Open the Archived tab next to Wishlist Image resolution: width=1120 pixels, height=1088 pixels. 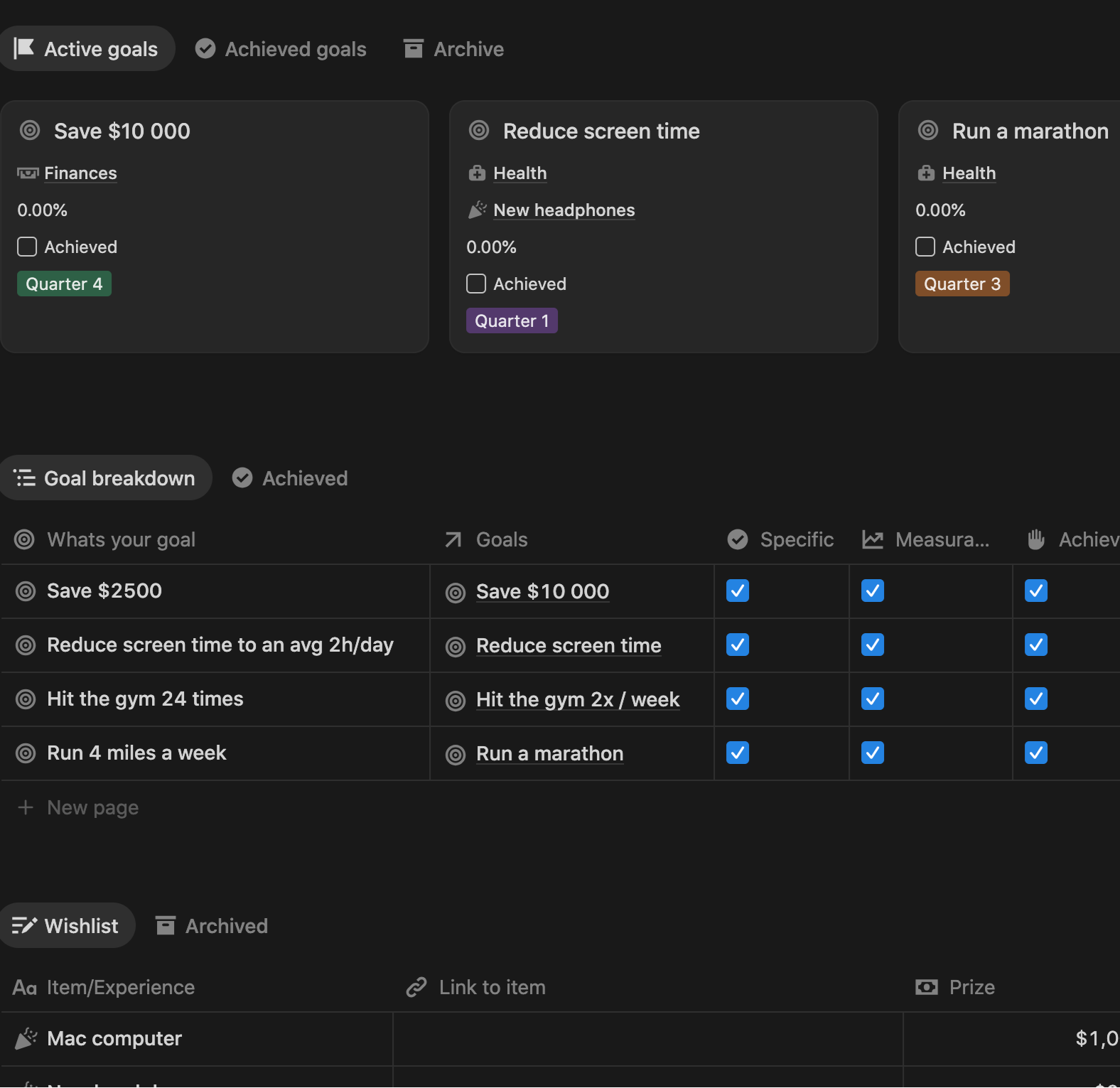[212, 926]
